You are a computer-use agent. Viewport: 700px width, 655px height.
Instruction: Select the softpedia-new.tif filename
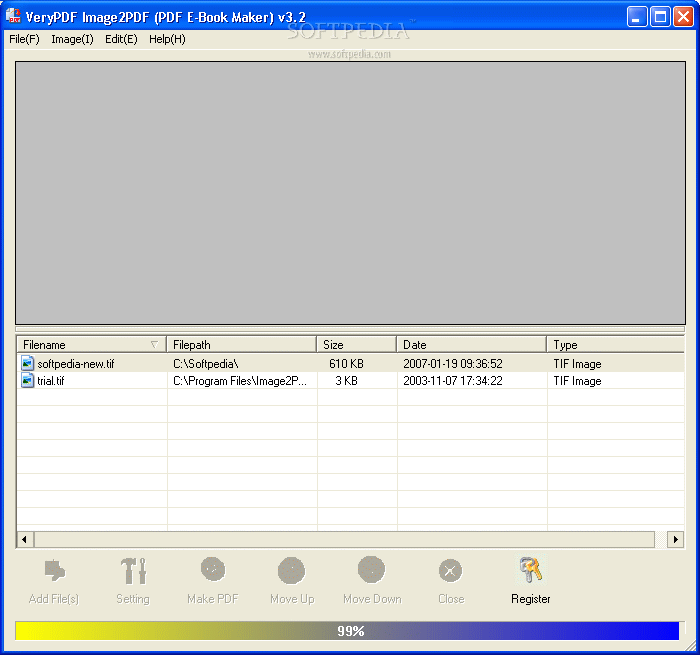[x=75, y=364]
